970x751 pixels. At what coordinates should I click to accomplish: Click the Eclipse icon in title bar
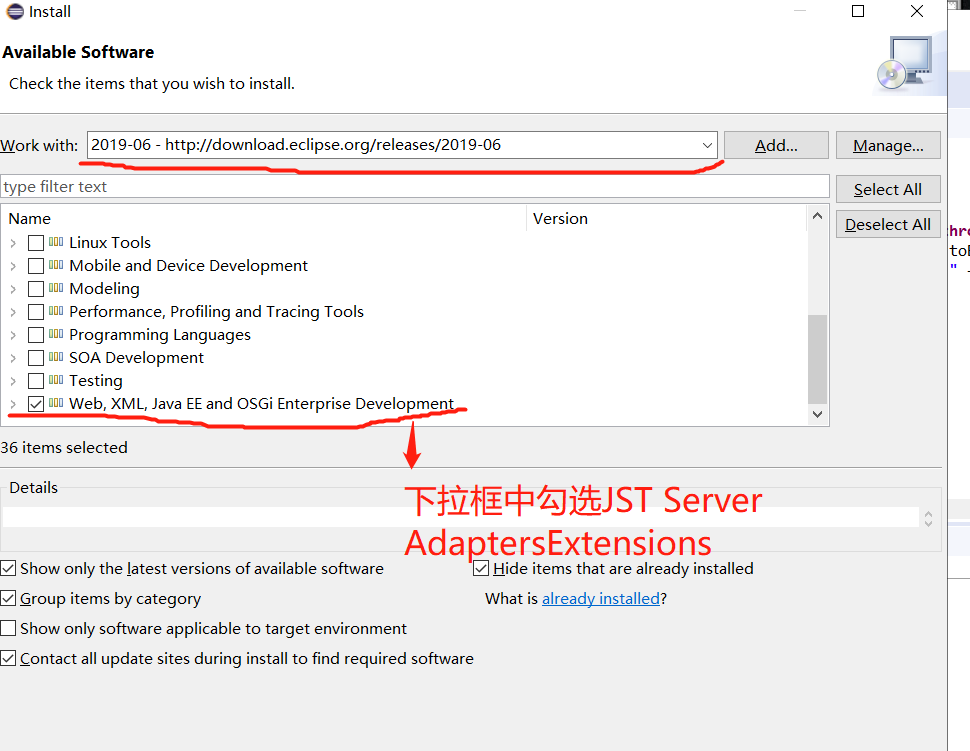point(15,12)
